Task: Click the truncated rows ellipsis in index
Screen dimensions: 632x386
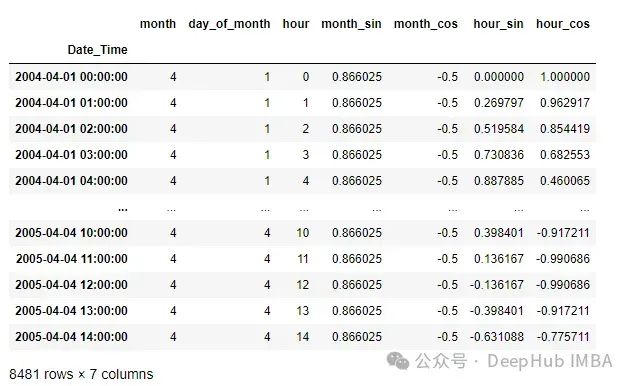Action: [x=123, y=210]
